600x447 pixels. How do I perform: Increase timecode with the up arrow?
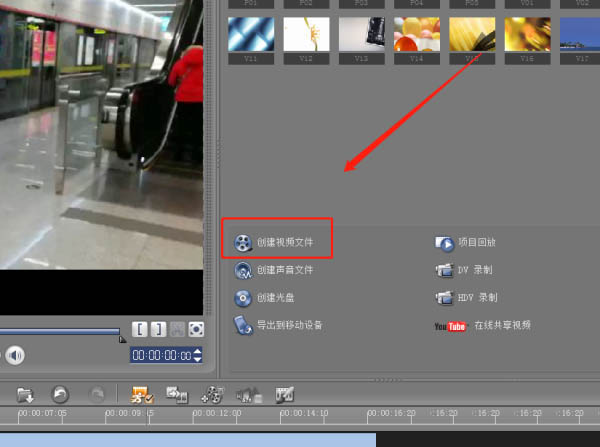point(197,351)
